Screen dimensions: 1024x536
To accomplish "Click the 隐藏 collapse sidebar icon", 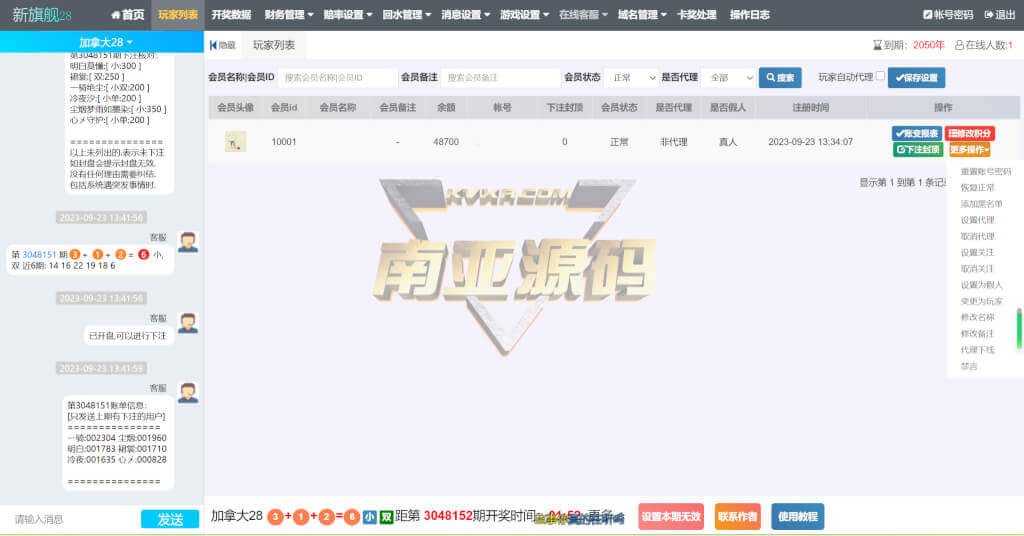I will pyautogui.click(x=214, y=45).
